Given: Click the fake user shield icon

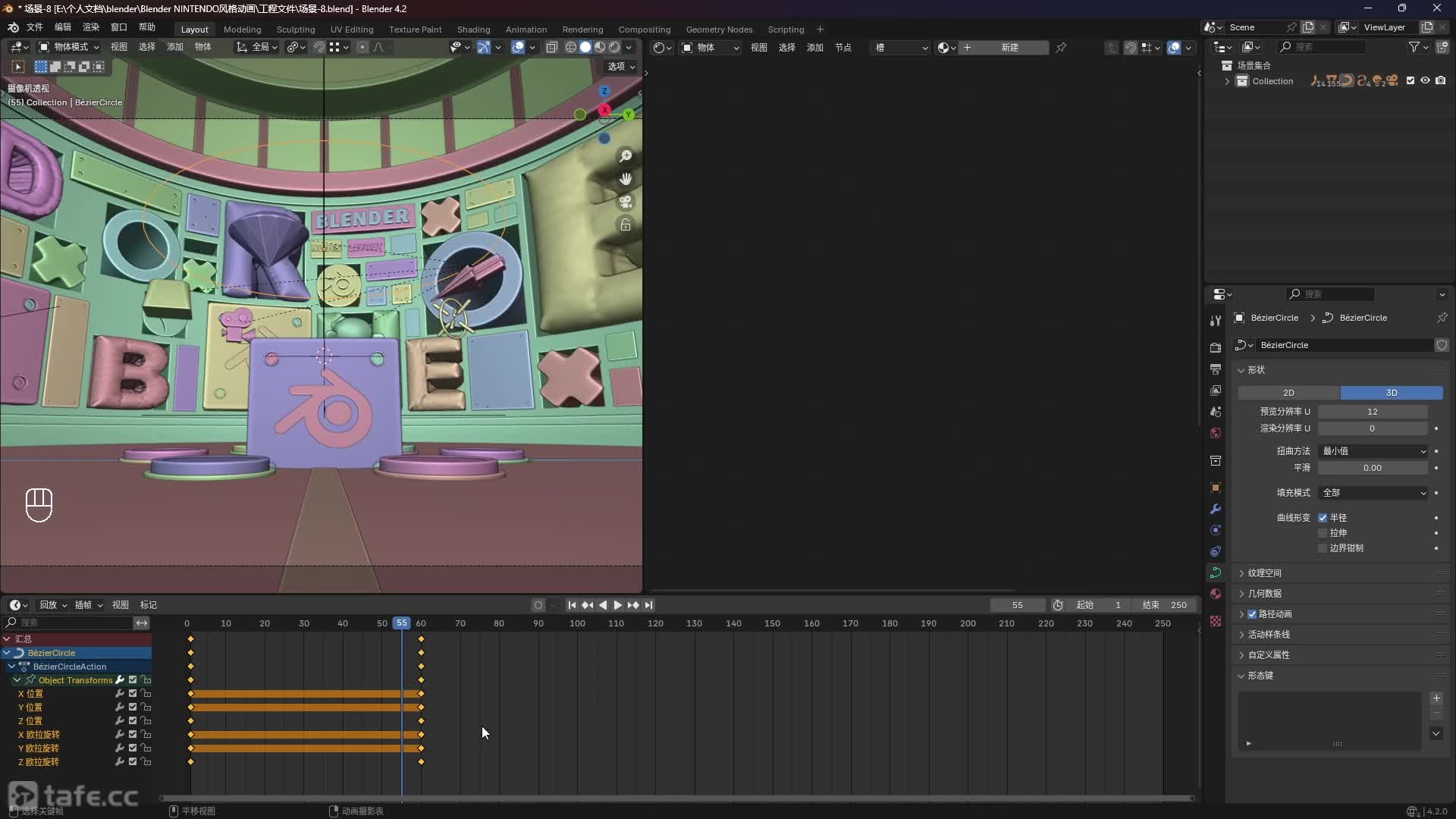Looking at the screenshot, I should click(1442, 345).
